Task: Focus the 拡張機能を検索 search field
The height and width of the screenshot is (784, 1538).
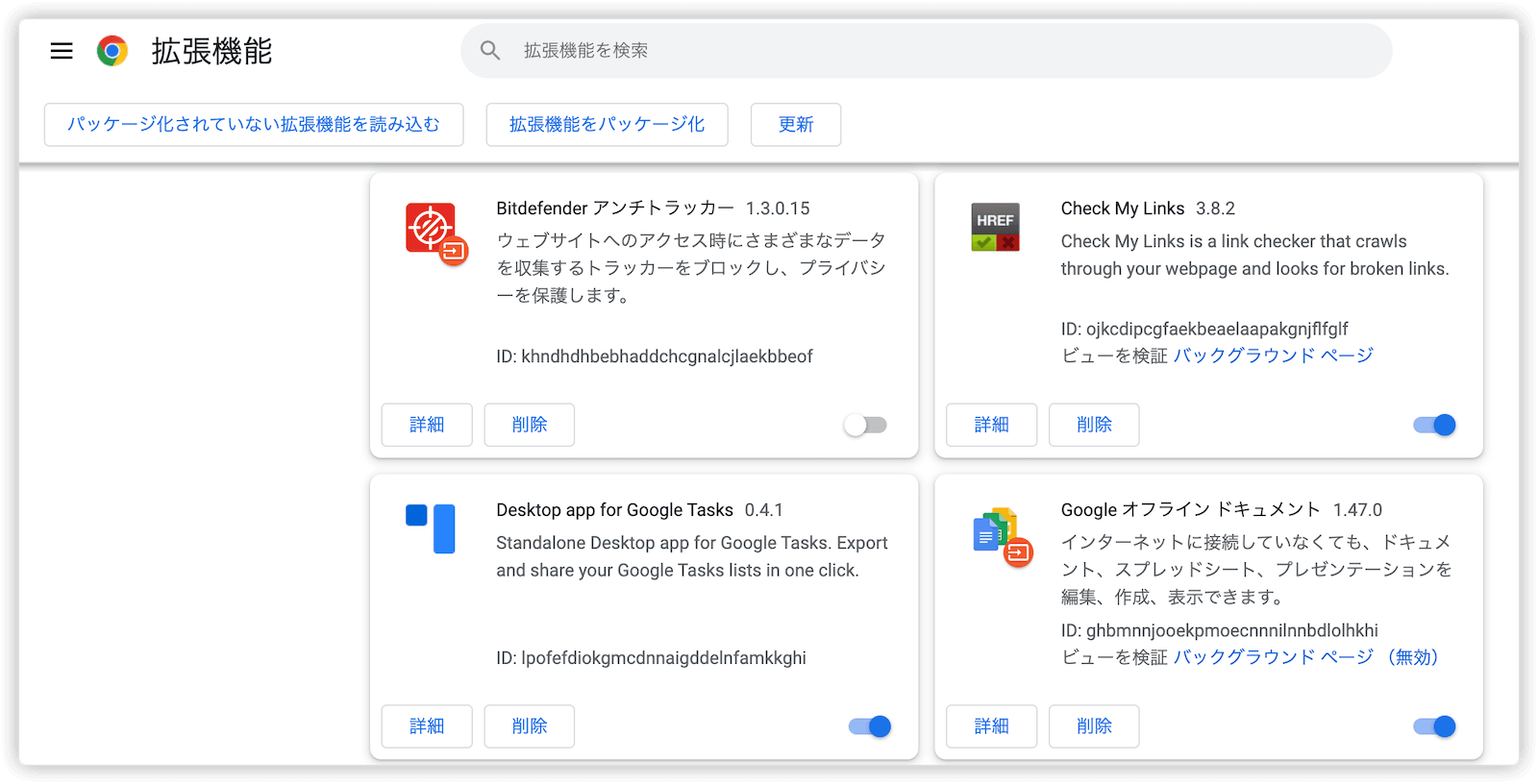Action: coord(927,50)
